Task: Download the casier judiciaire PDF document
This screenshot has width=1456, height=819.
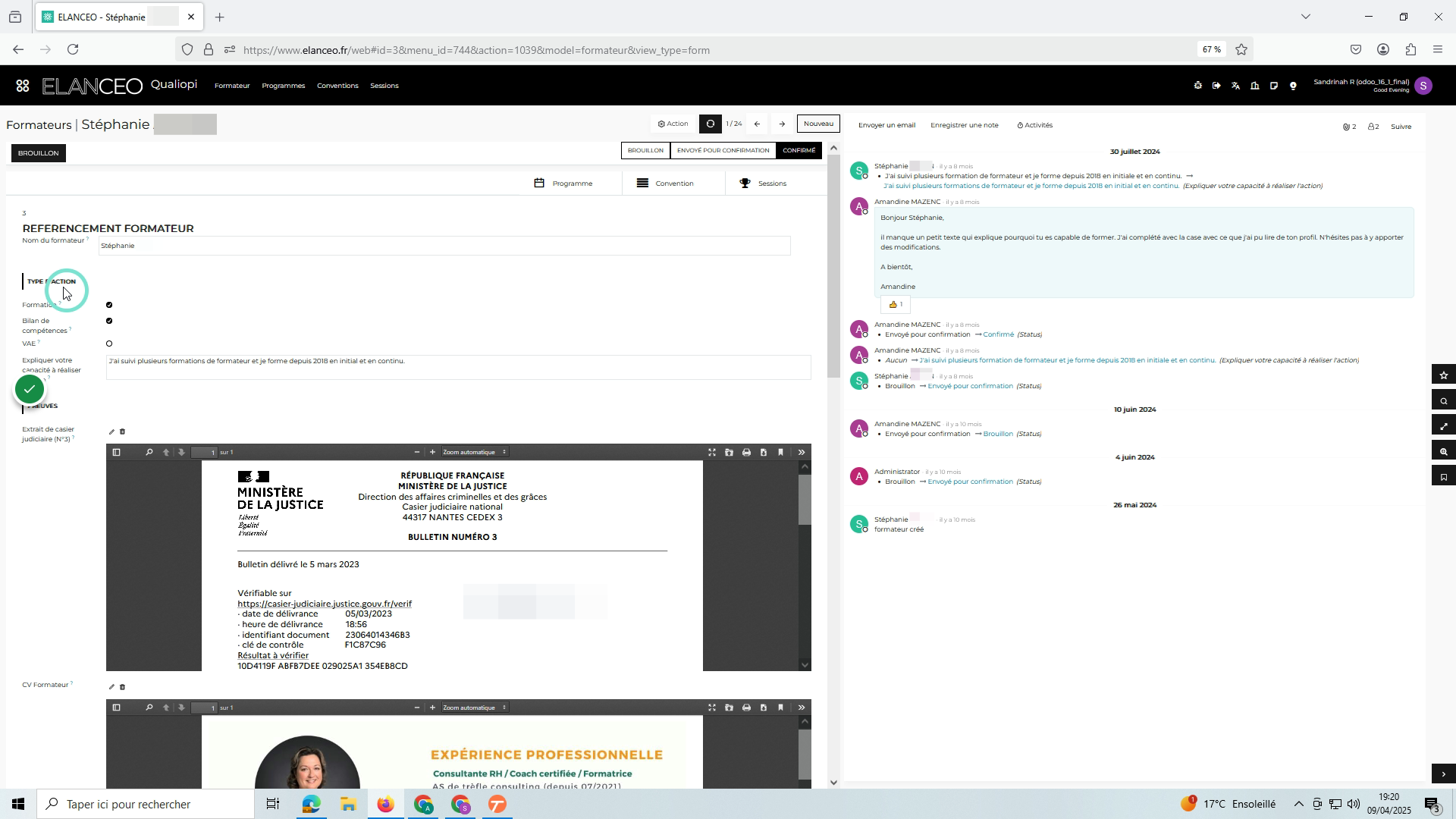Action: [x=764, y=453]
